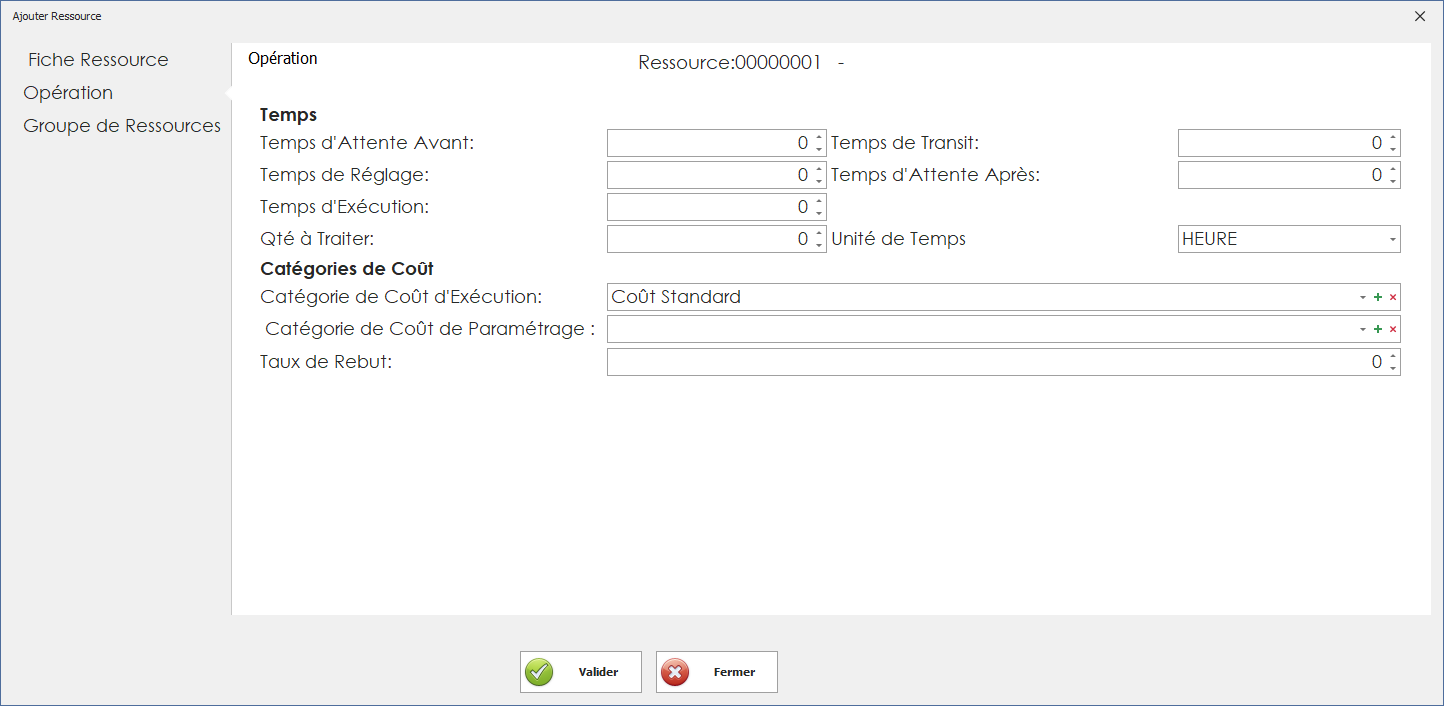Screen dimensions: 1444x706
Task: Decrease Temps de Réglage value with down arrow
Action: pos(819,181)
